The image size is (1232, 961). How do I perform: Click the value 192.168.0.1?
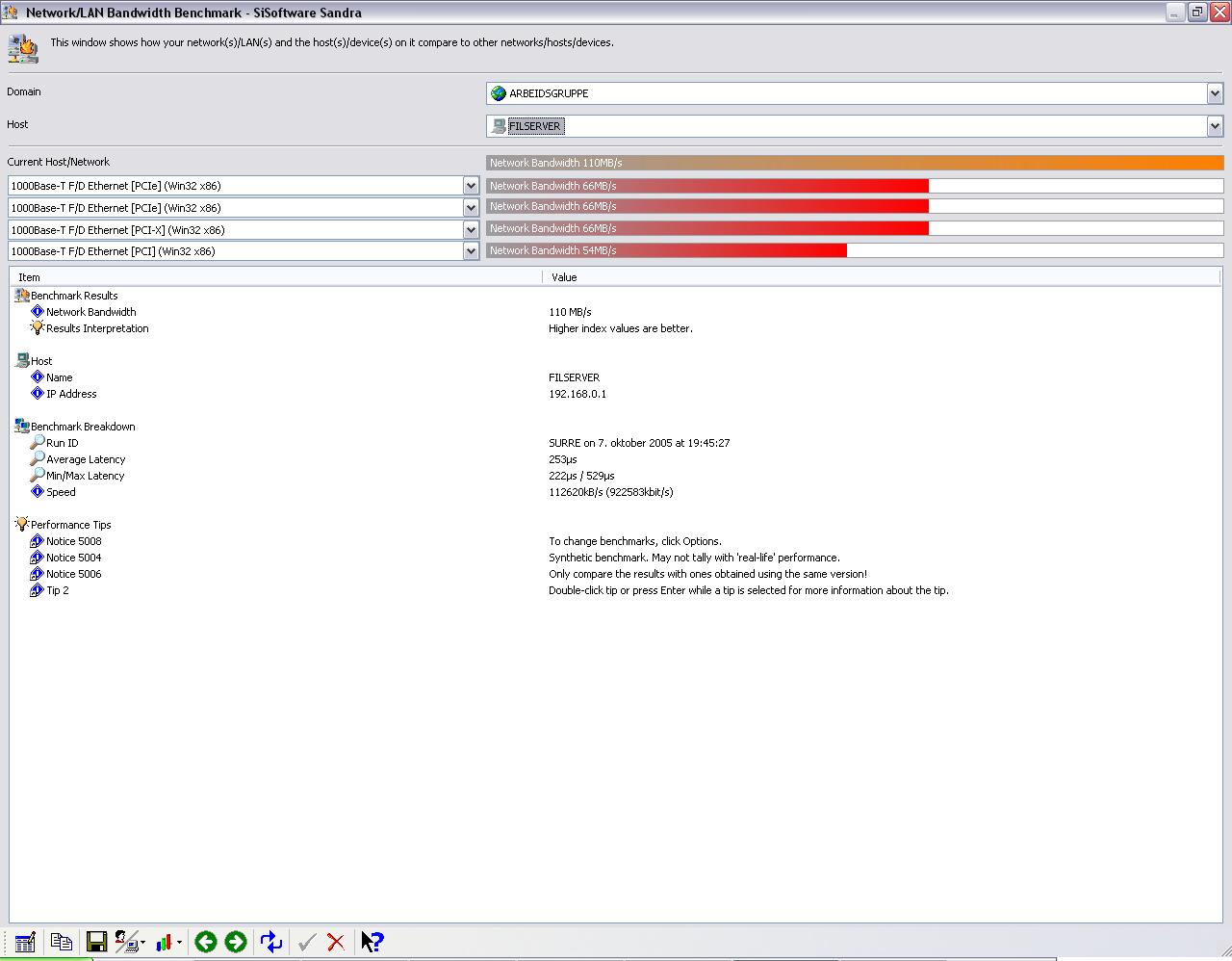click(577, 394)
